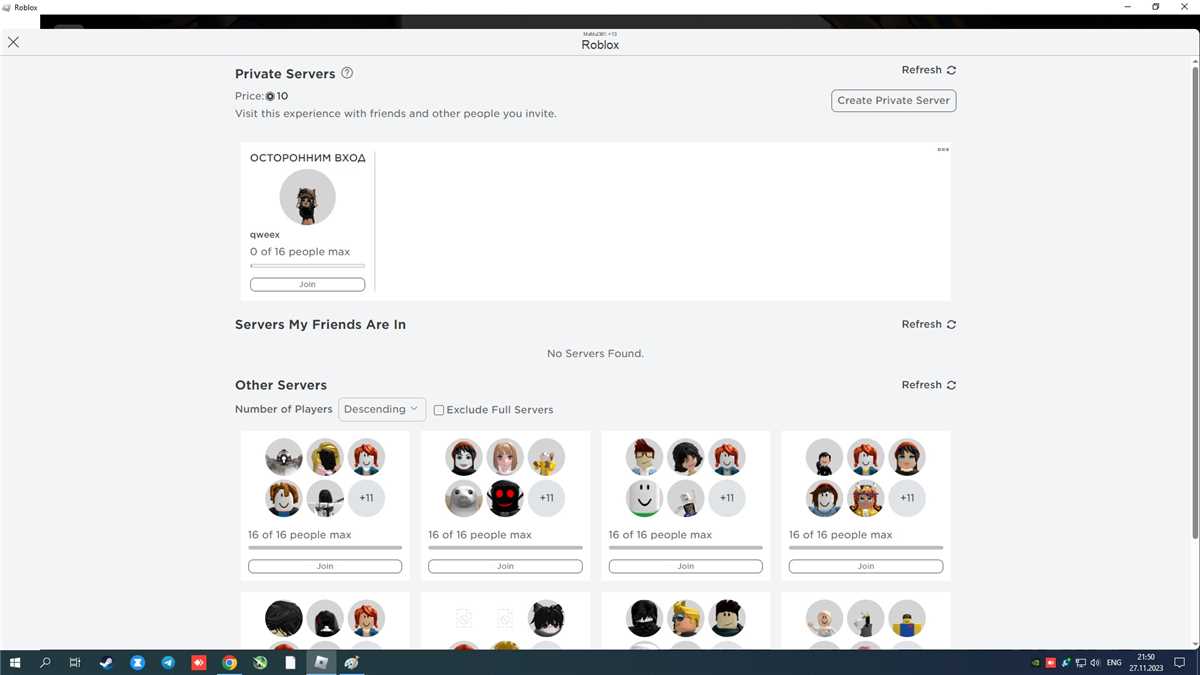Open the green circular app icon on the taskbar
Screen dimensions: 1200x675
260,662
